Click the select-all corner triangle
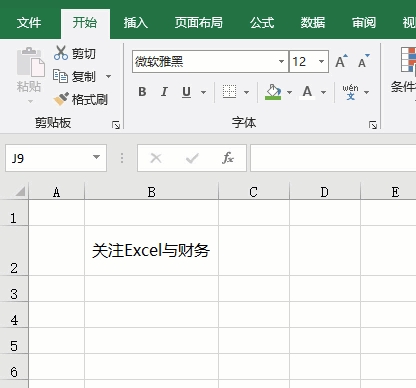Viewport: 416px width, 388px height. pos(20,191)
